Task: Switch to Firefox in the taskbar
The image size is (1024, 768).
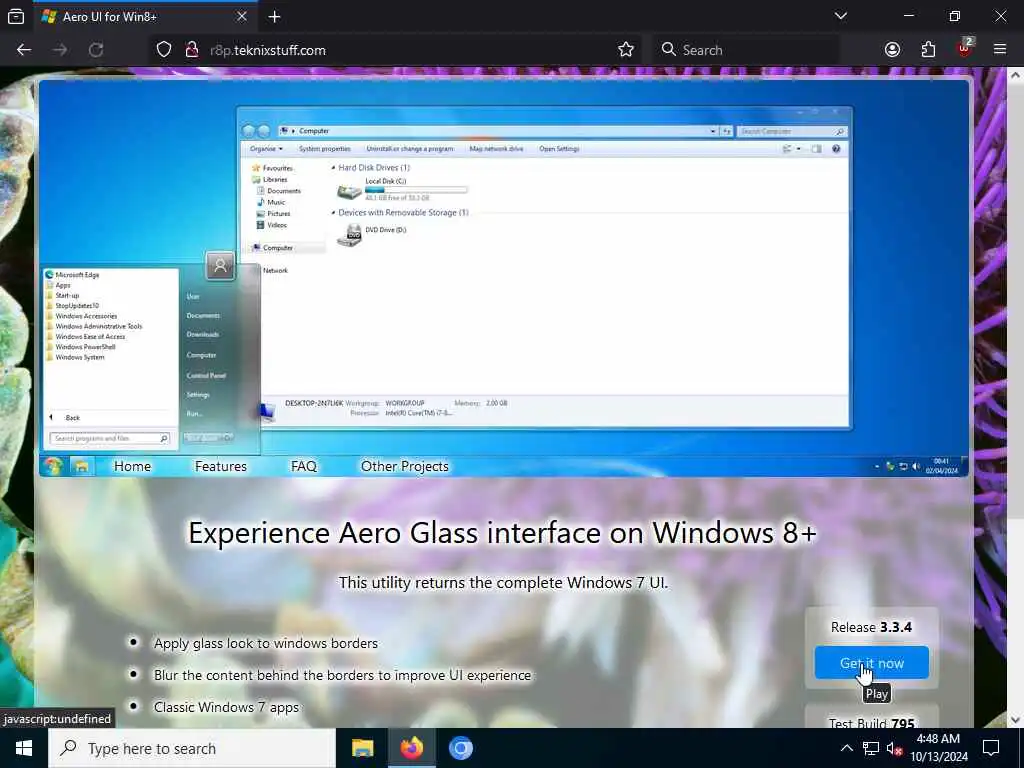Action: [x=411, y=748]
